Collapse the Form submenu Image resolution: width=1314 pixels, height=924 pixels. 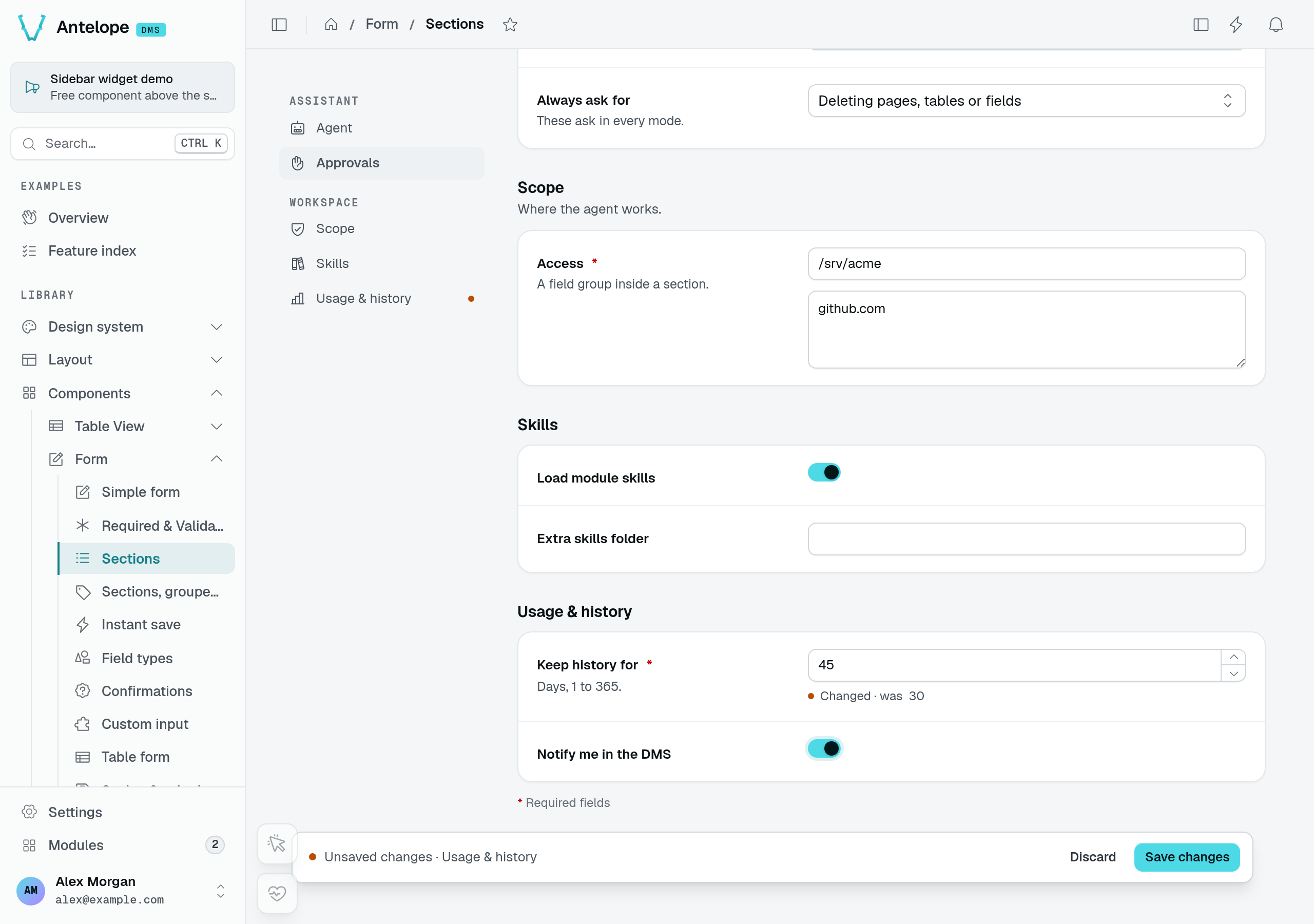pos(136,459)
